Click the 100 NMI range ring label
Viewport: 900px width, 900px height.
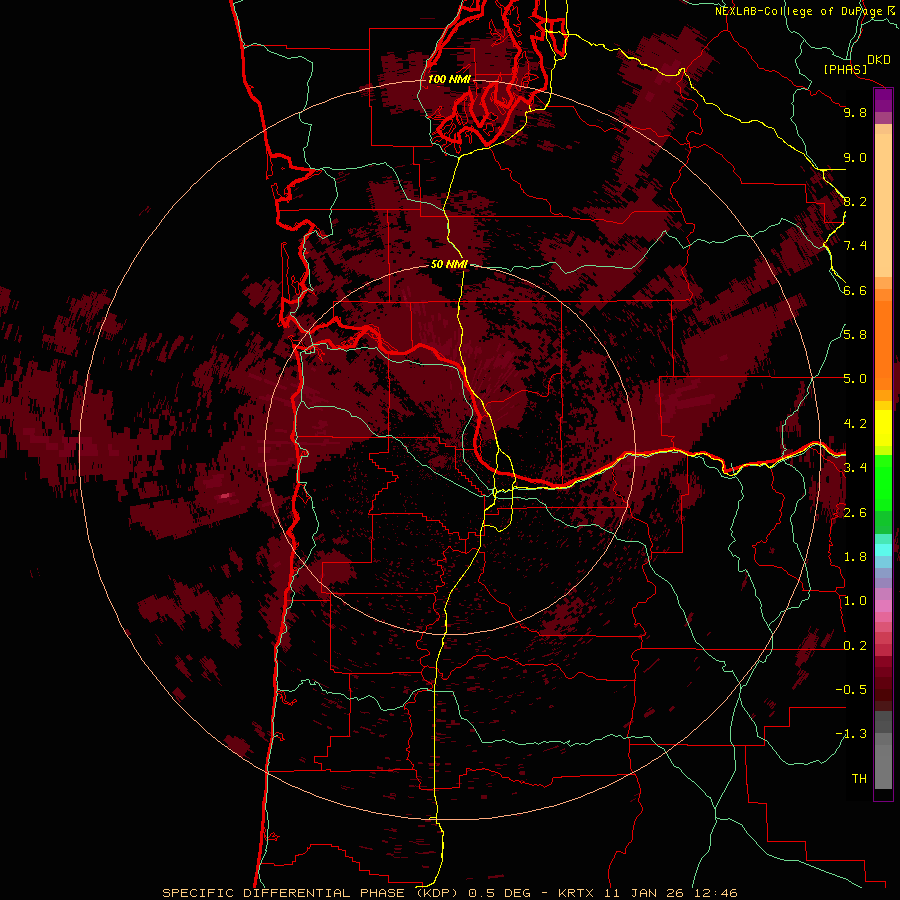tap(449, 79)
